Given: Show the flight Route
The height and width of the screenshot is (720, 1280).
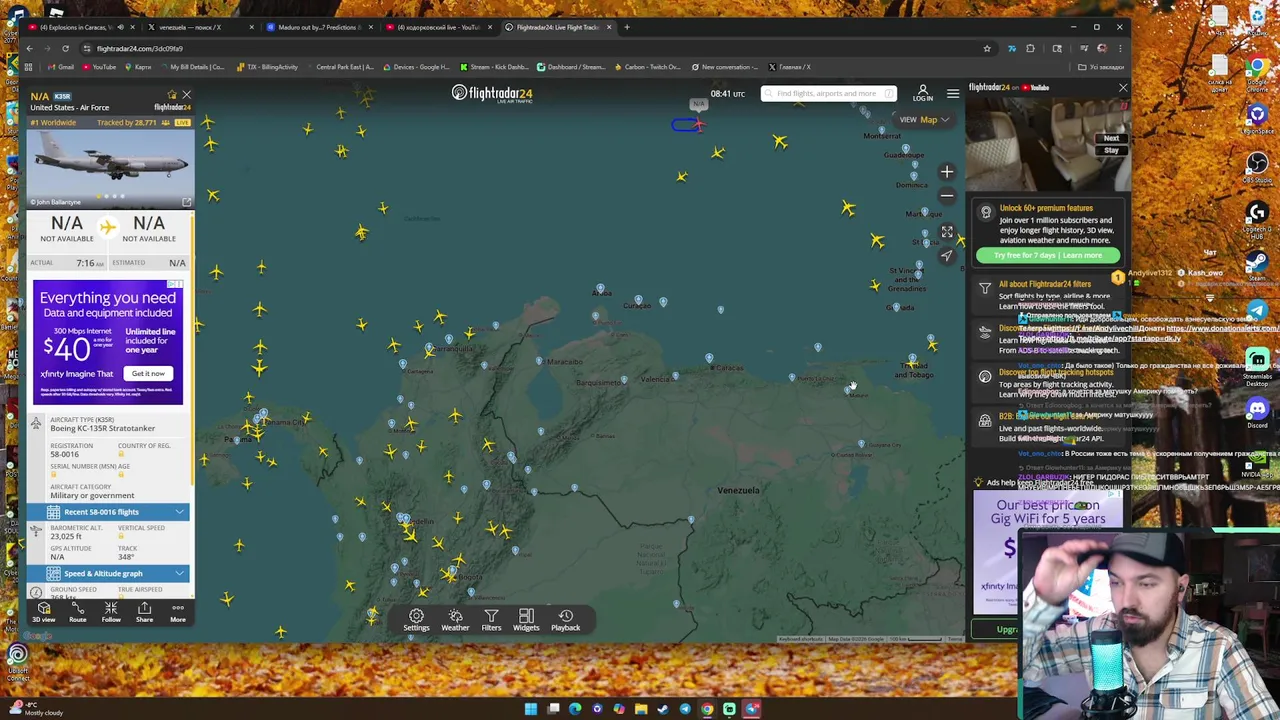Looking at the screenshot, I should pyautogui.click(x=77, y=612).
